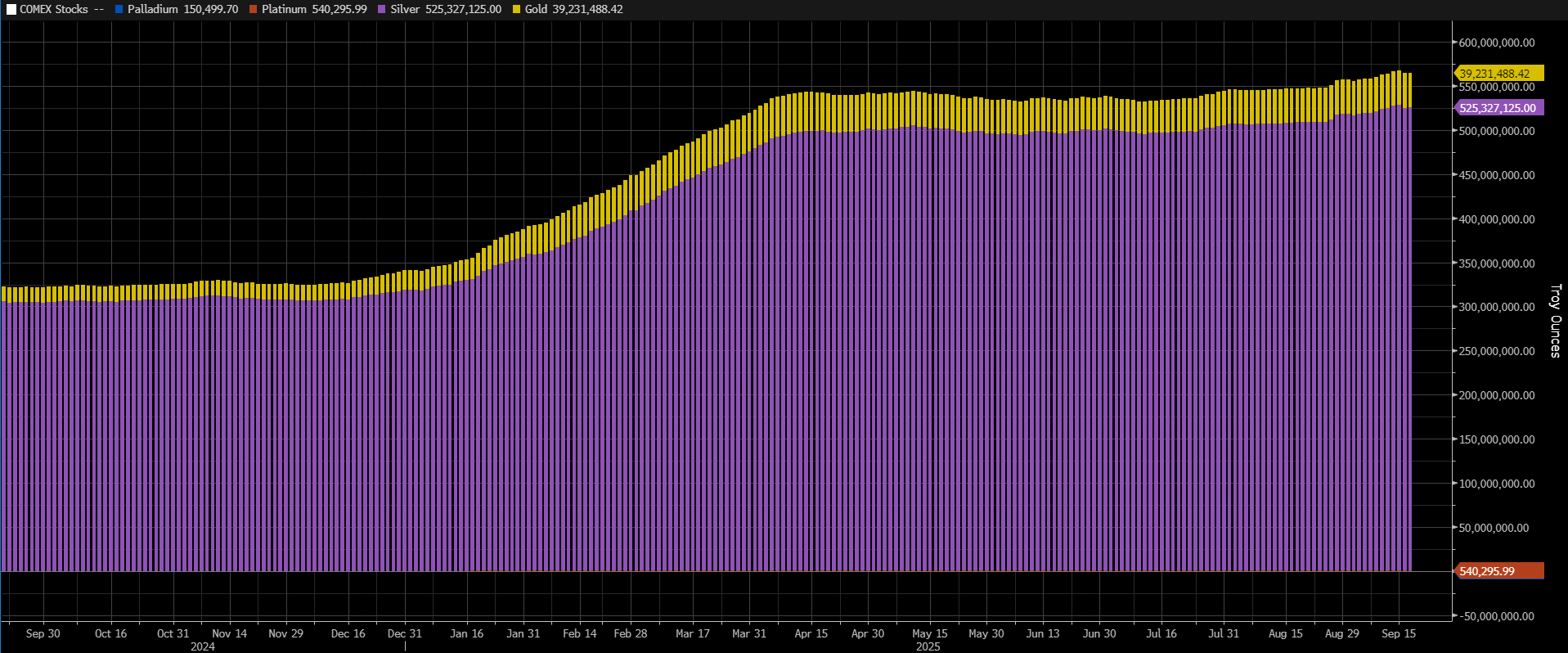Click the 300,000,000.00 y-axis label
Screen dimensions: 1568x653
(x=1497, y=307)
